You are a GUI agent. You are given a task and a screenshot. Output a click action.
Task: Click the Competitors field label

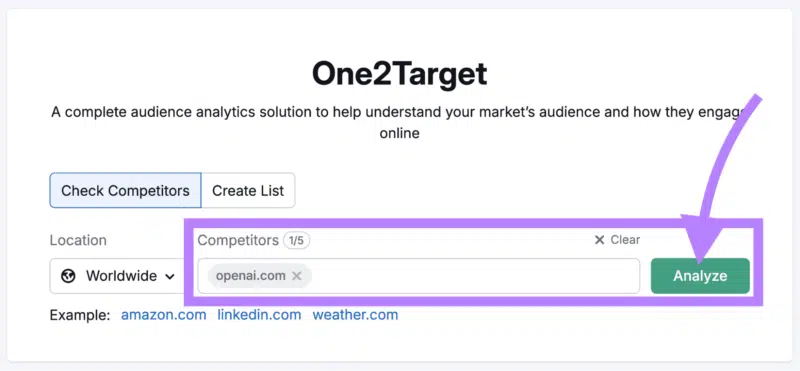pos(238,240)
